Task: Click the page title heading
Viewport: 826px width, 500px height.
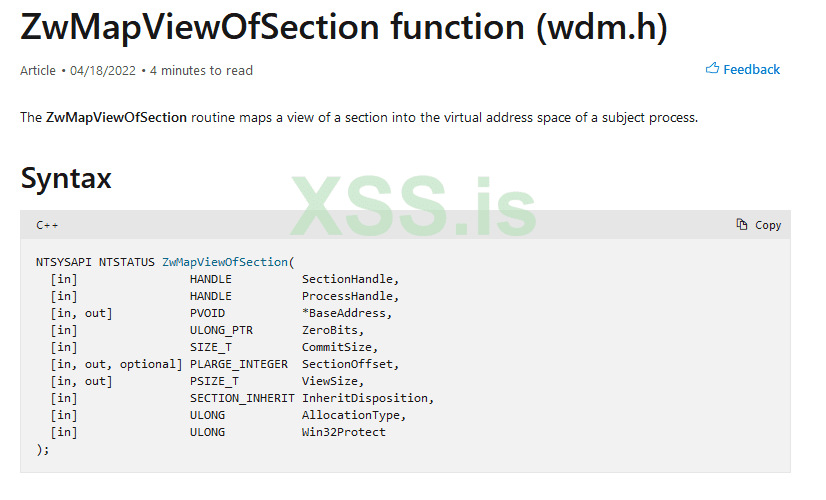Action: coord(343,28)
